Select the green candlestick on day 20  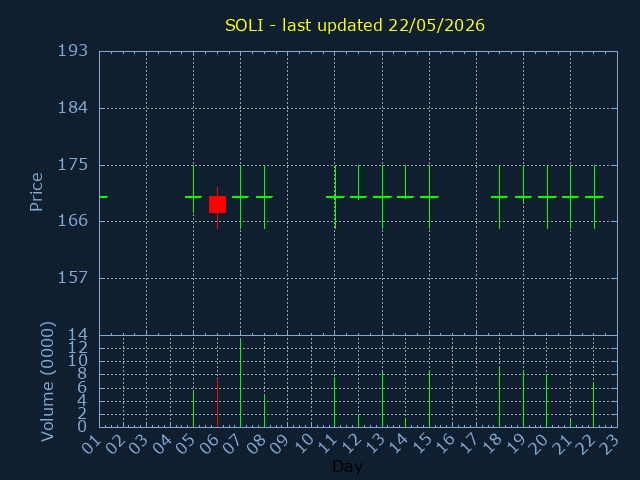pyautogui.click(x=547, y=197)
